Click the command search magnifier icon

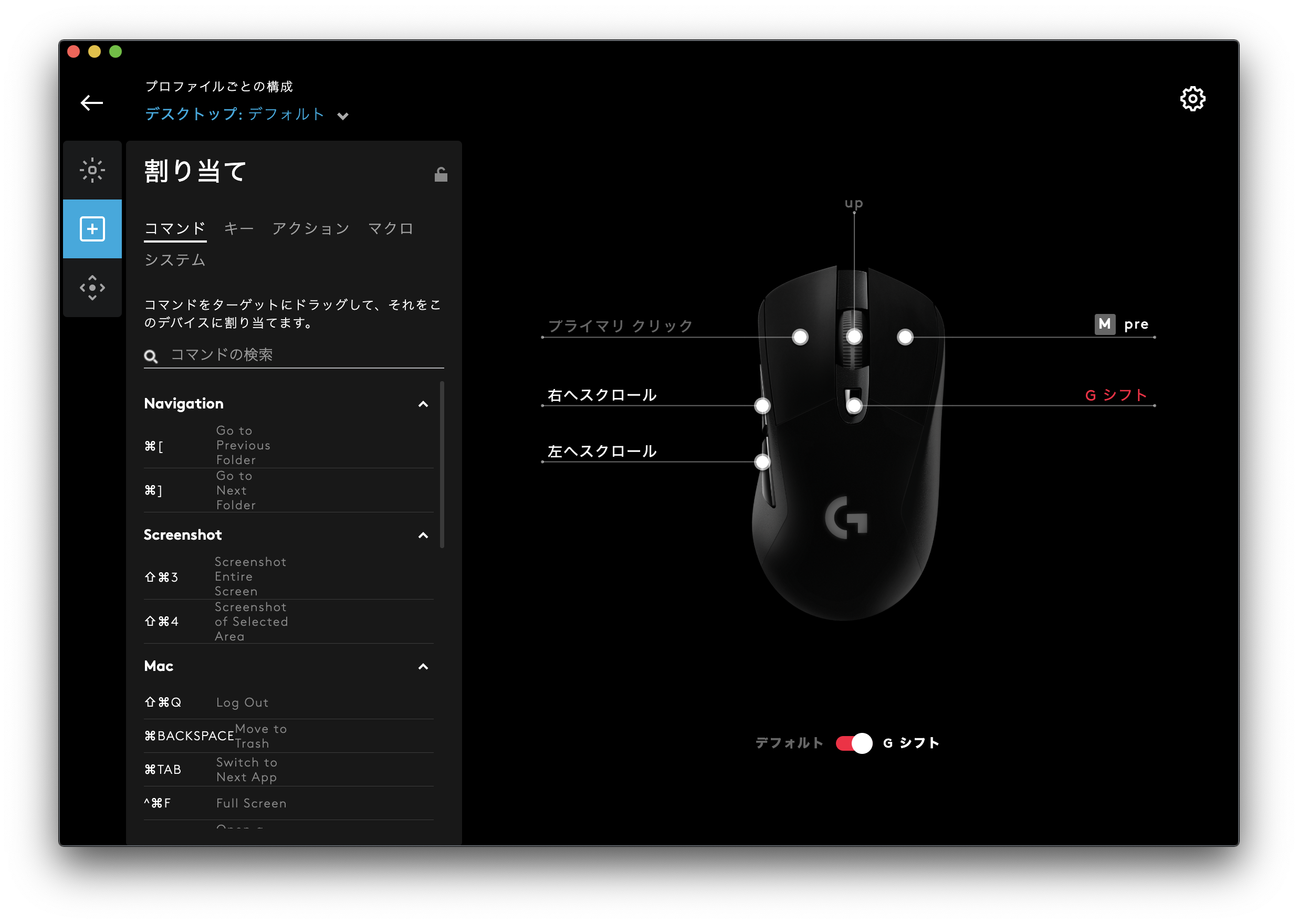[x=151, y=356]
